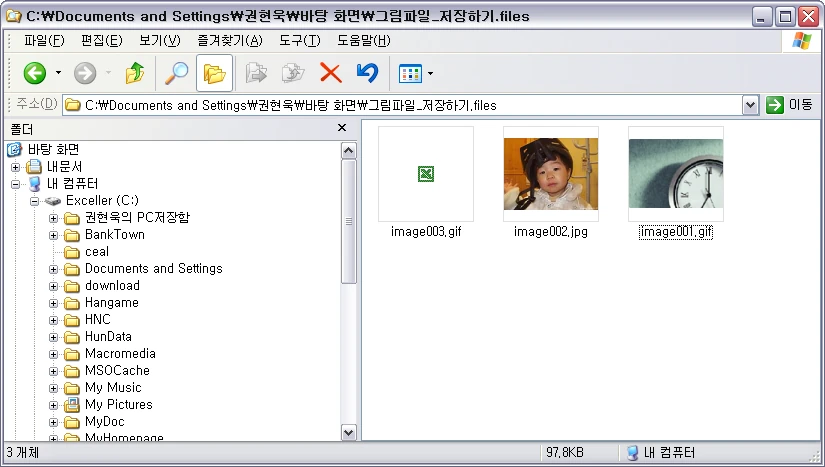Go up one folder level

tap(135, 73)
